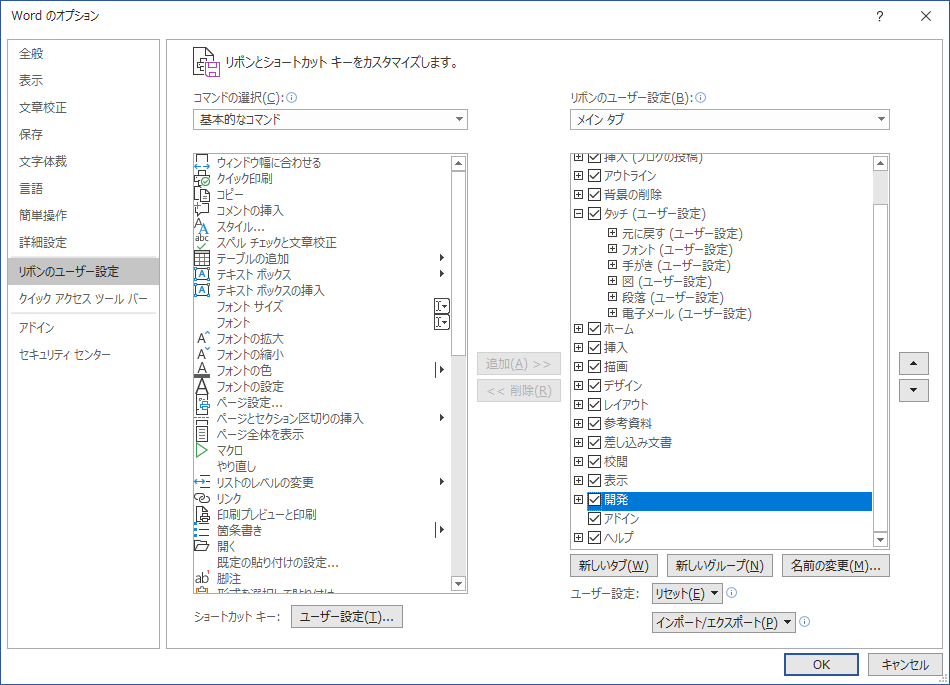Click info icon beside リセット button

coord(732,593)
